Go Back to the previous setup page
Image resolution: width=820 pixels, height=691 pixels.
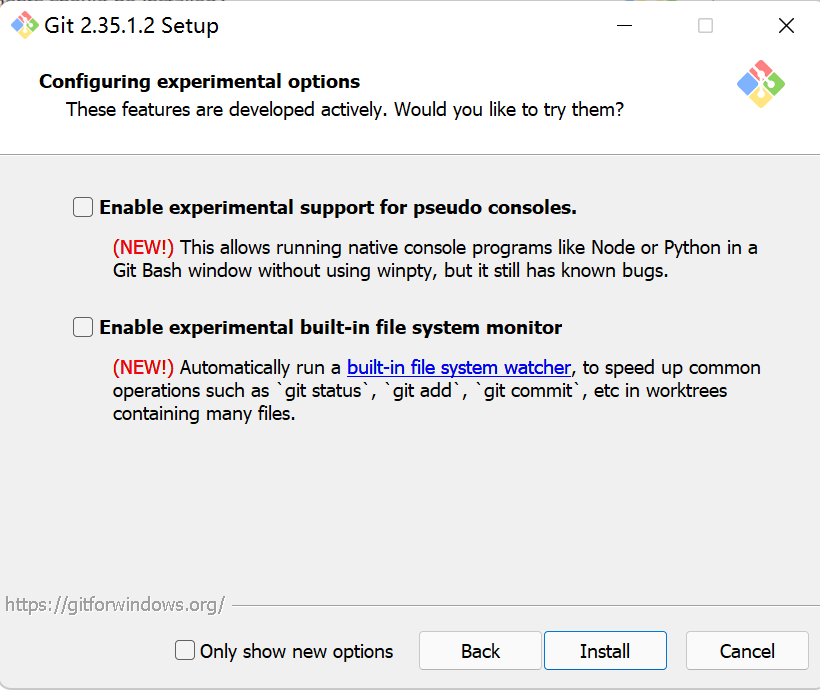tap(480, 651)
